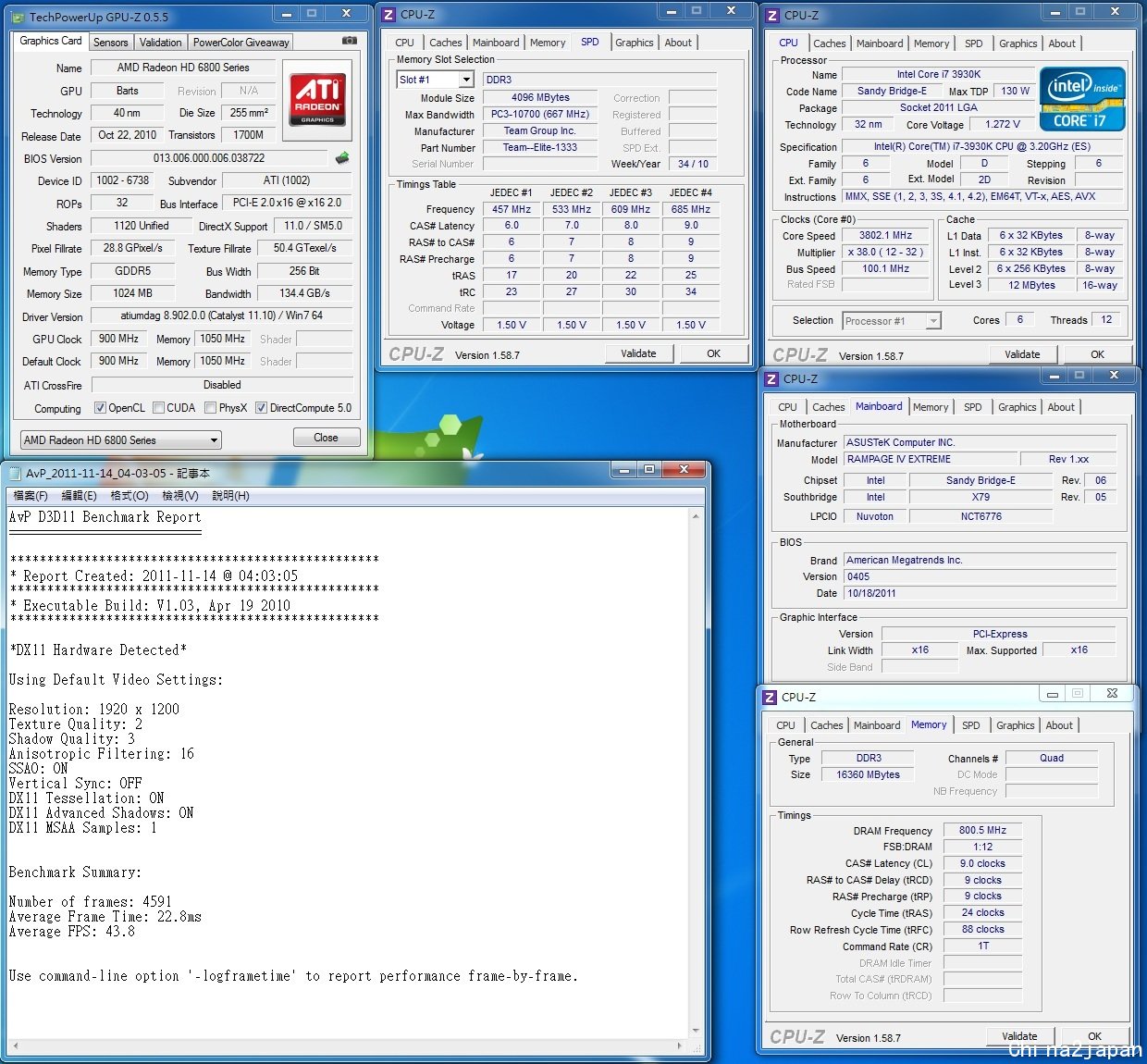1147x1064 pixels.
Task: Click the Notepad vertical scrollbar down arrow
Action: pos(696,1031)
